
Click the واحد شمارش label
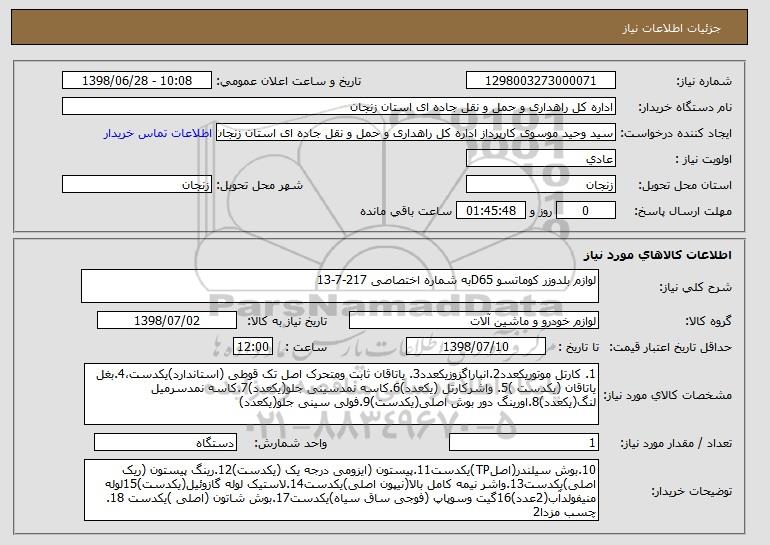point(291,444)
